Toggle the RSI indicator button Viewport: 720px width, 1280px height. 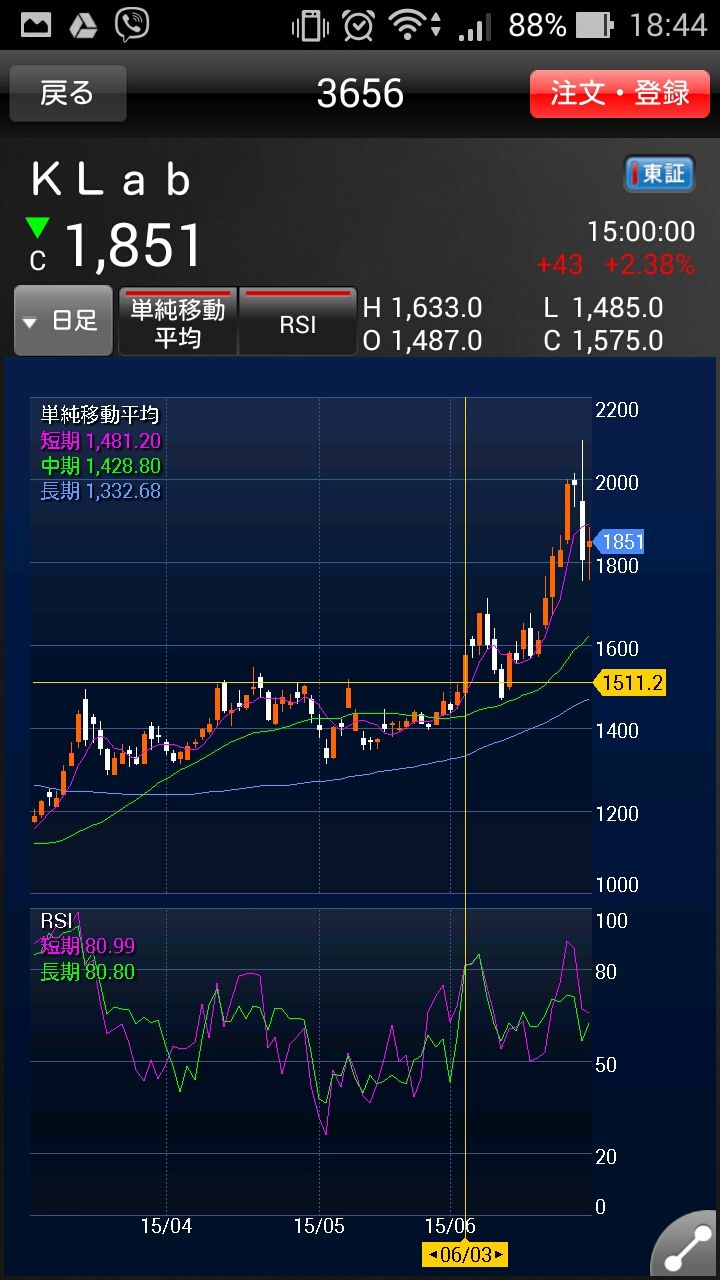298,322
